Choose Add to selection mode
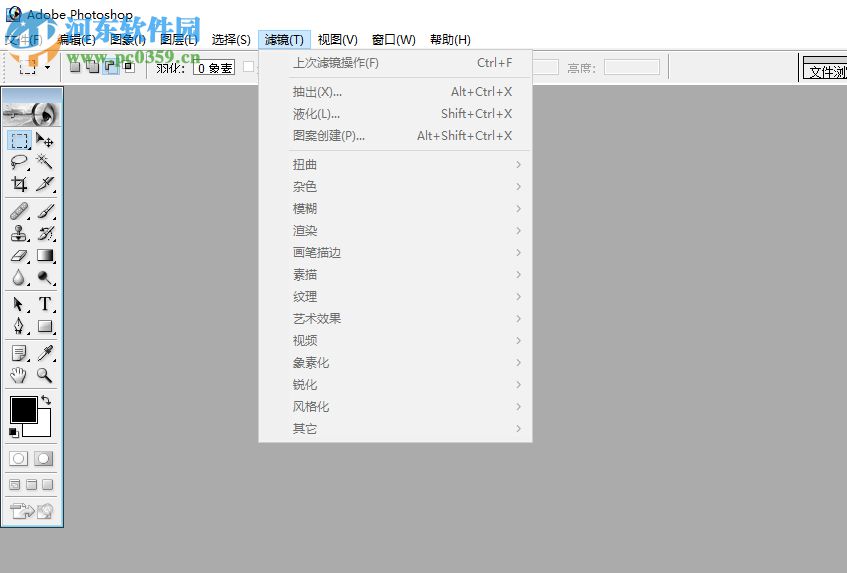847x573 pixels. click(x=93, y=66)
